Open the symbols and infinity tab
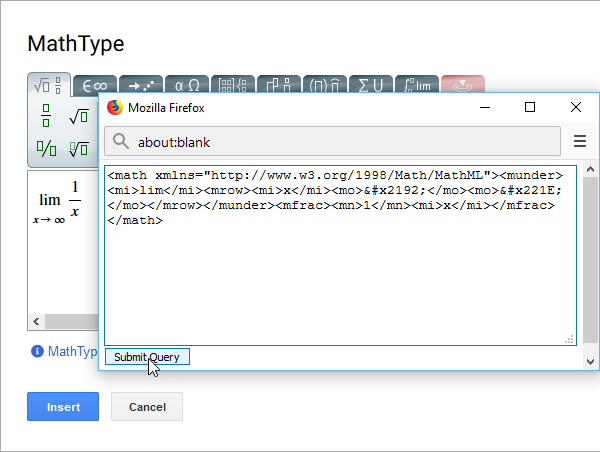This screenshot has height=452, width=600. (x=94, y=86)
